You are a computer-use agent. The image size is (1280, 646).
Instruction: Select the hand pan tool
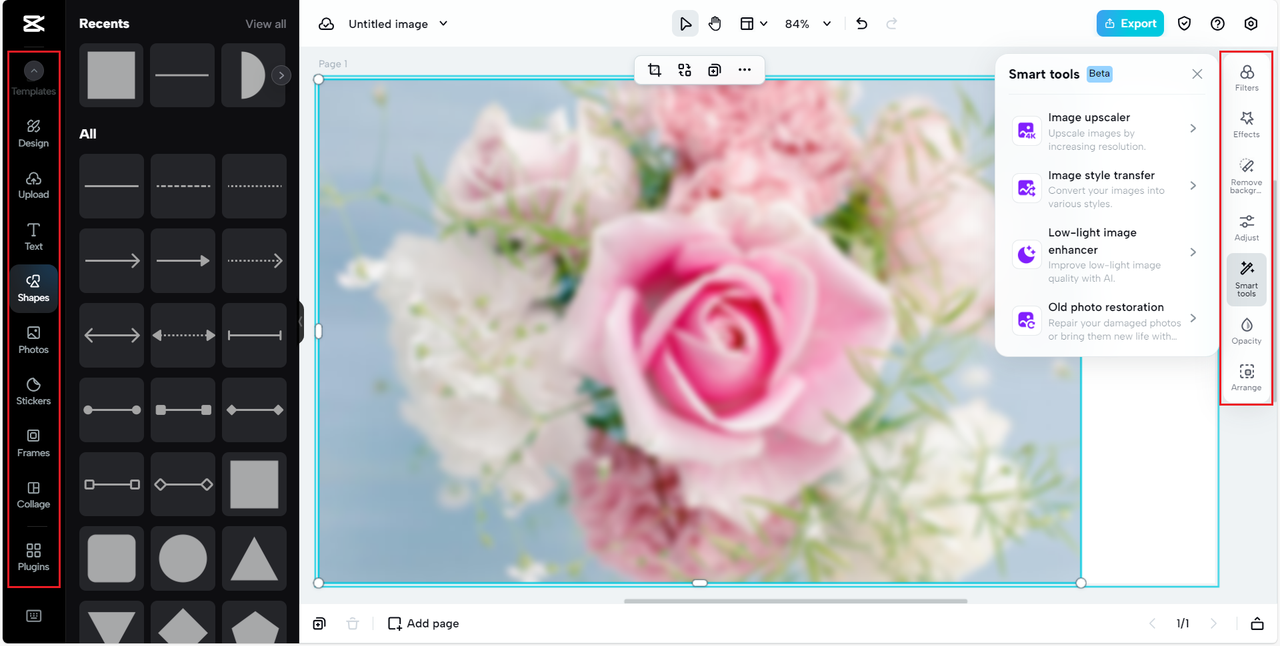[x=715, y=24]
